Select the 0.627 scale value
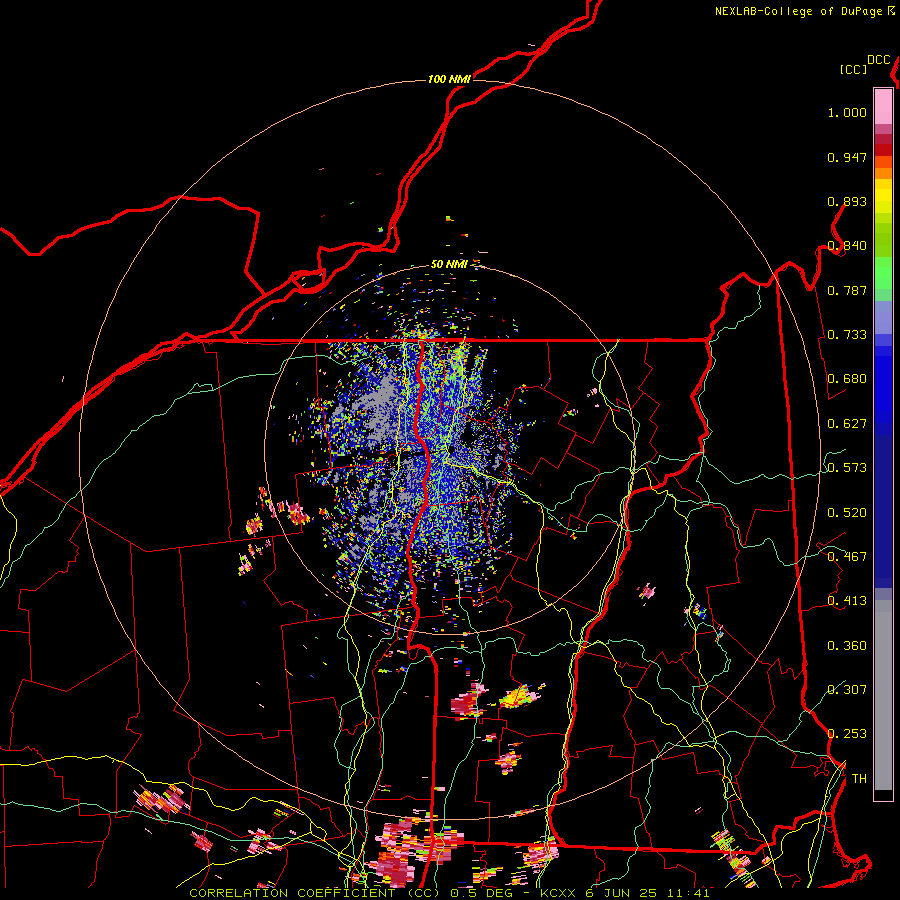The width and height of the screenshot is (900, 900). tap(847, 424)
